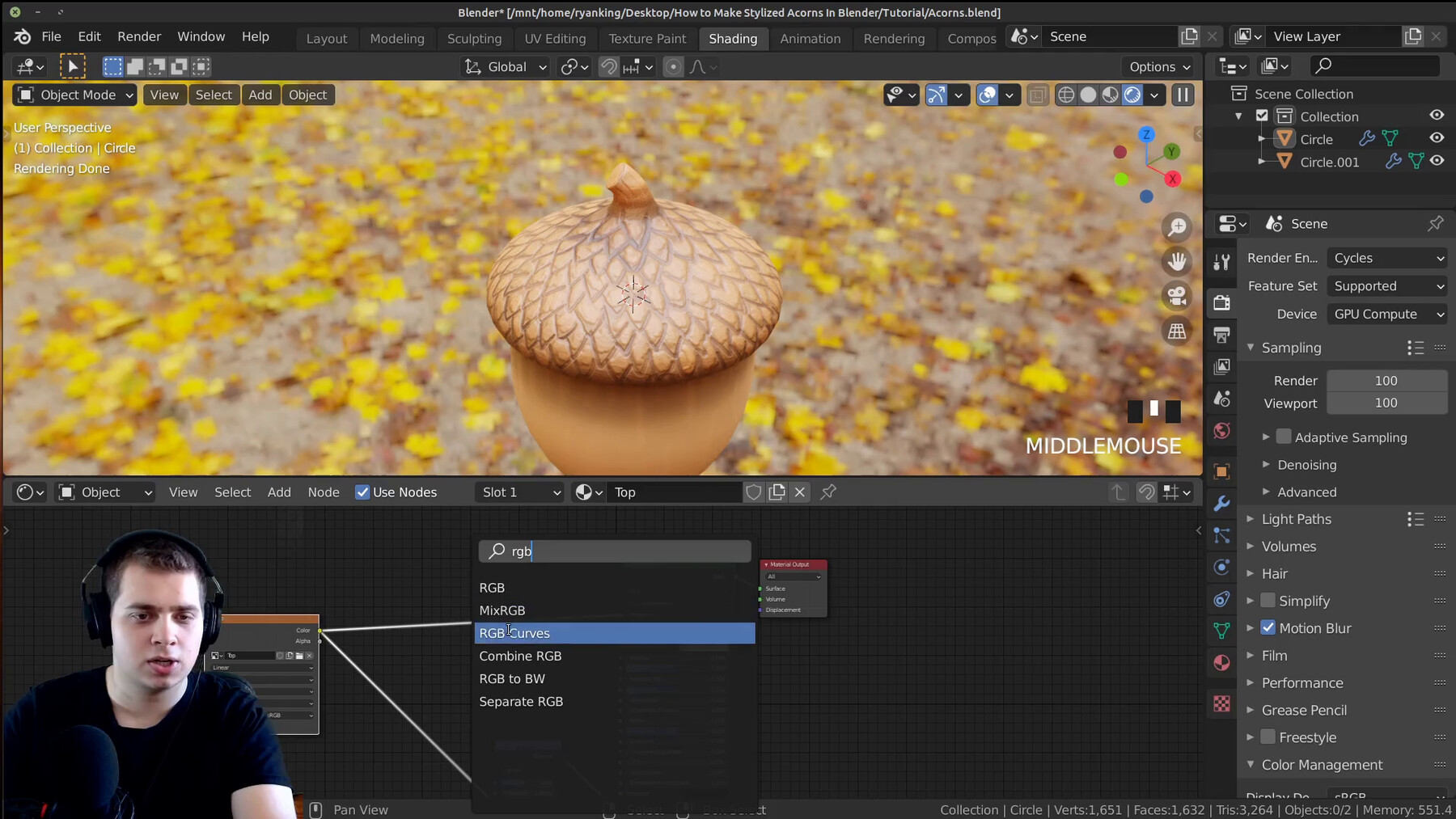Screen dimensions: 1456x819
Task: Click the pan hand viewport icon
Action: click(1177, 261)
